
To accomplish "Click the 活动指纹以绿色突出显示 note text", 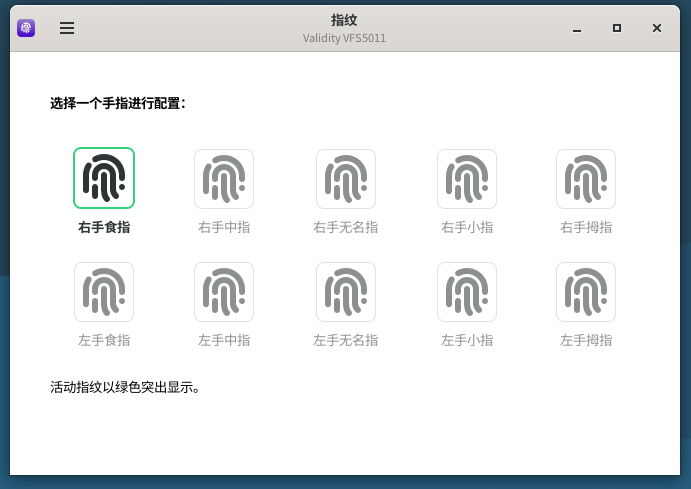I will (x=126, y=386).
